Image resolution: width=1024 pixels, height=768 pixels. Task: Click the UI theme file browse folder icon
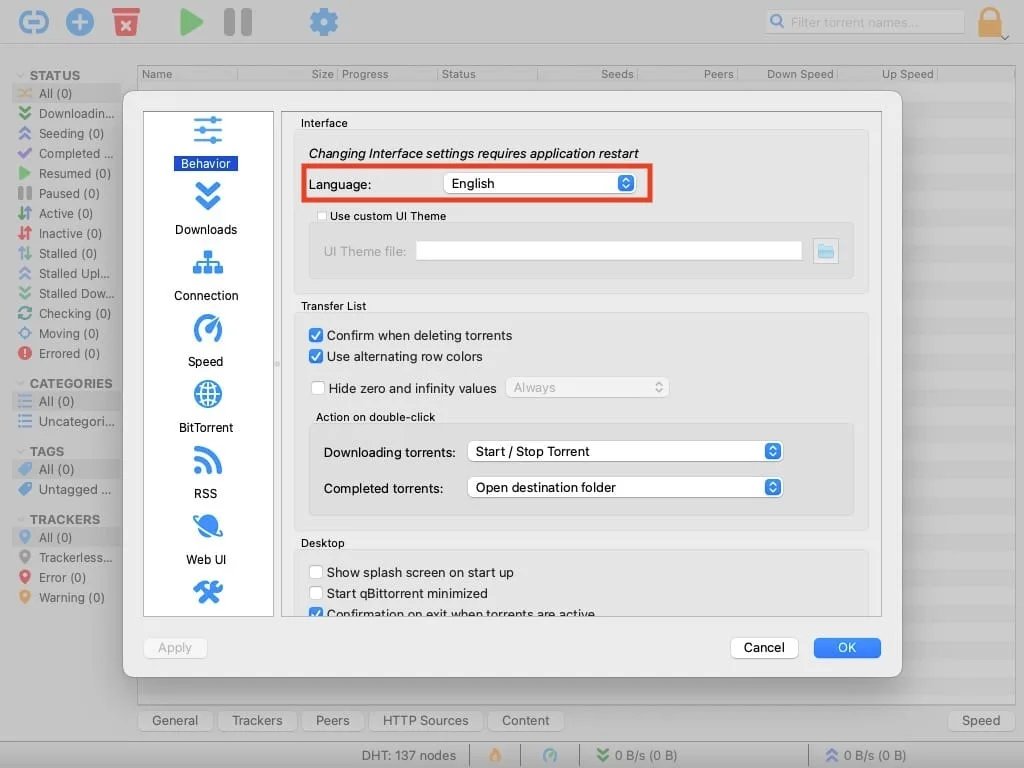point(825,251)
